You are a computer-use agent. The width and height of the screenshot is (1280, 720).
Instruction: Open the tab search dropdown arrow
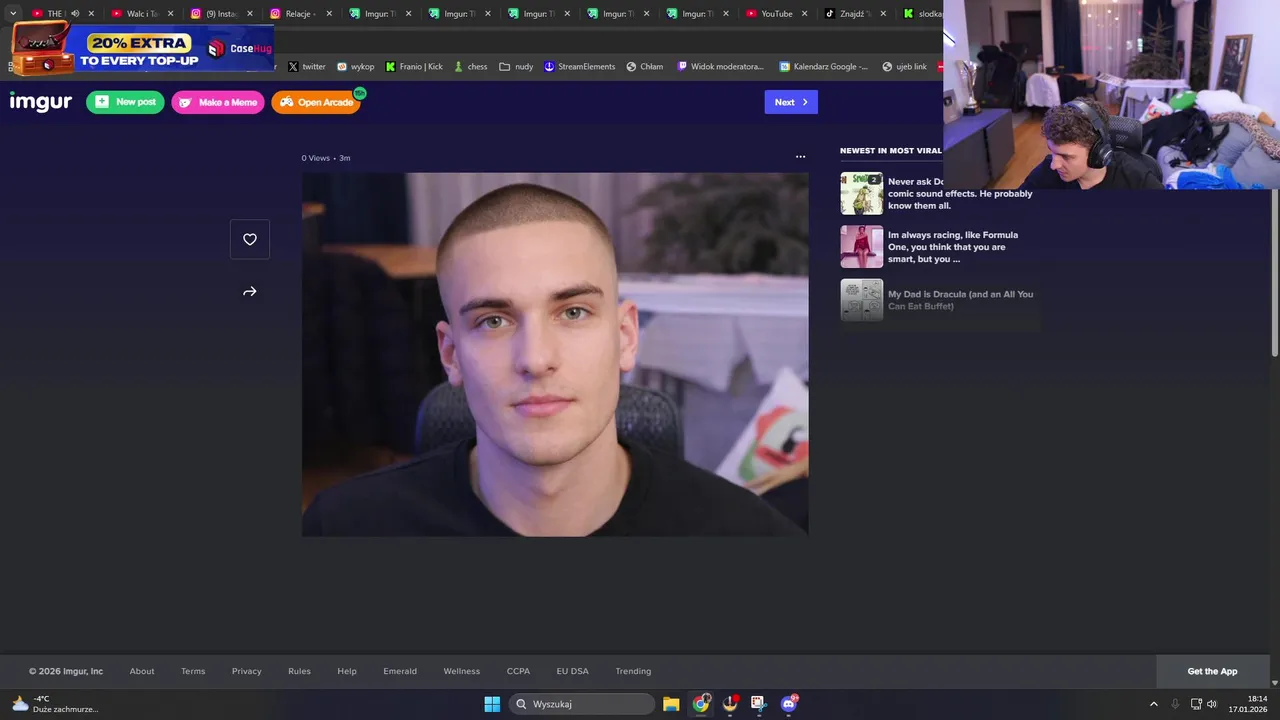point(13,14)
